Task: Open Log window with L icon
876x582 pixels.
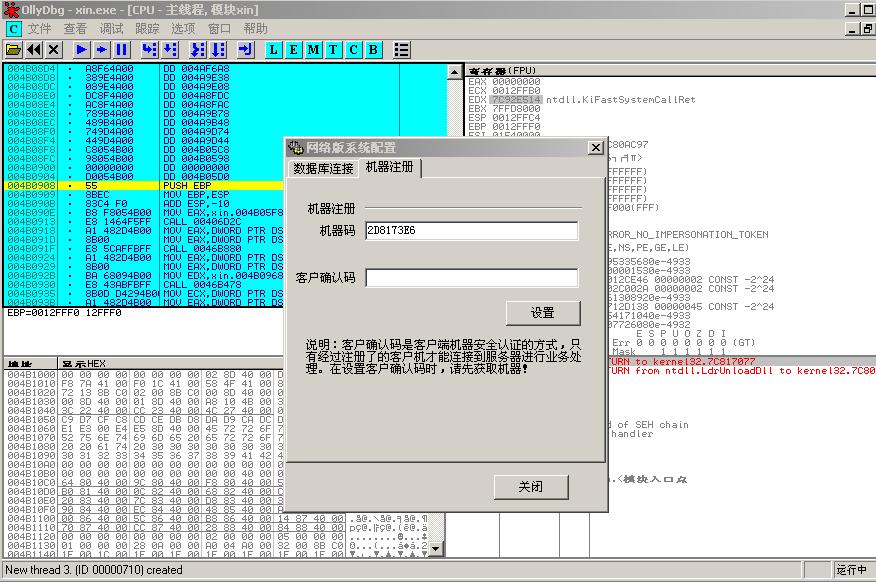Action: coord(273,50)
